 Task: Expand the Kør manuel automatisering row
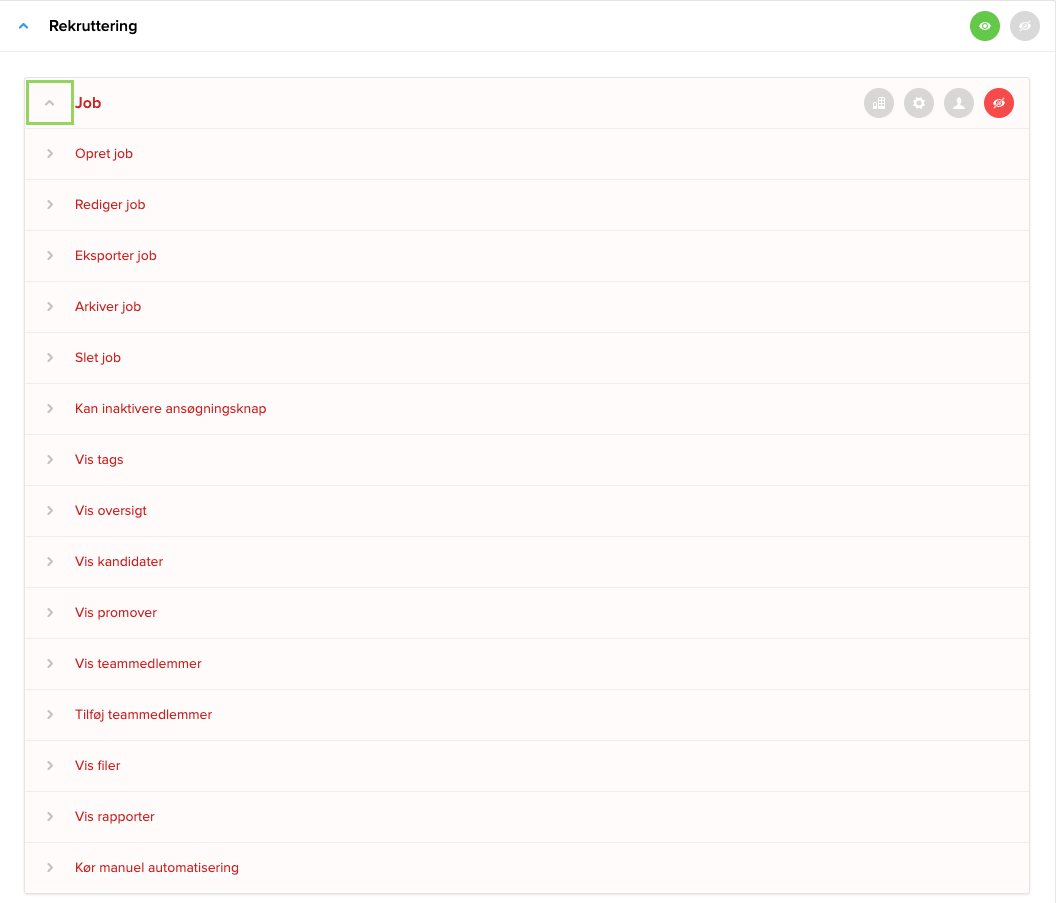[x=50, y=867]
